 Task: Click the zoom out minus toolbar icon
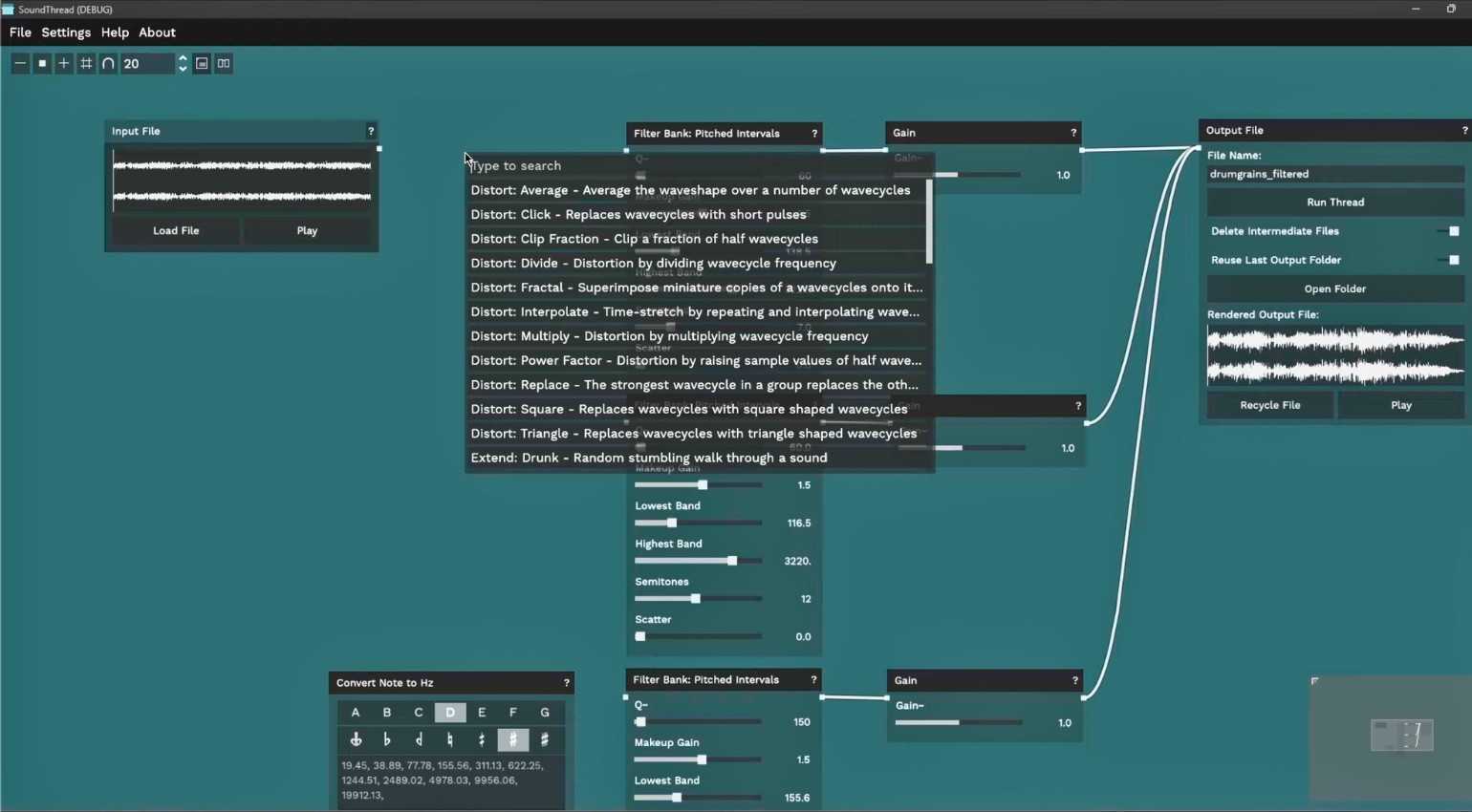20,64
